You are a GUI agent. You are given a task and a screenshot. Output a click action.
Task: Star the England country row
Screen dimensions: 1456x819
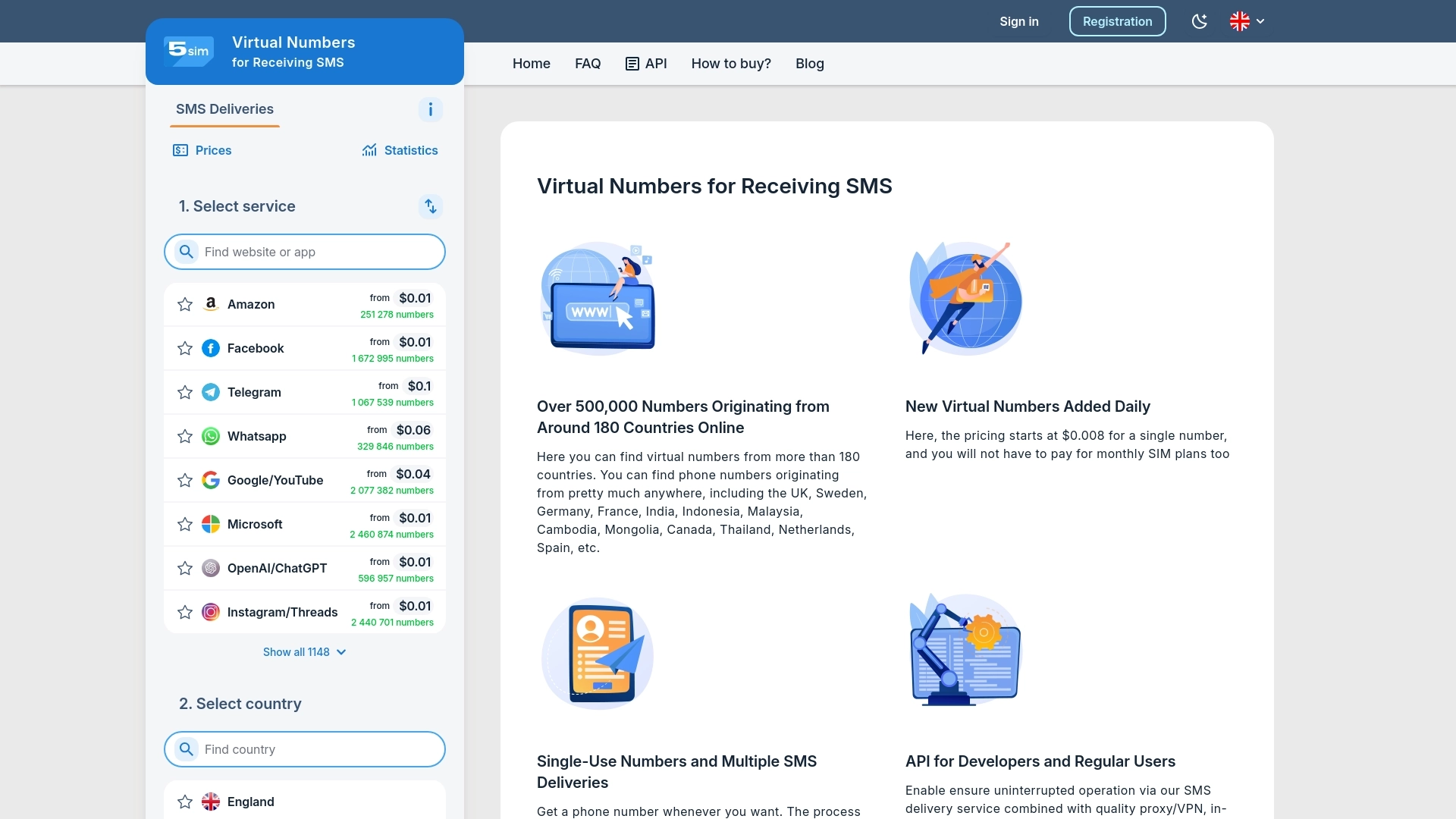tap(185, 802)
